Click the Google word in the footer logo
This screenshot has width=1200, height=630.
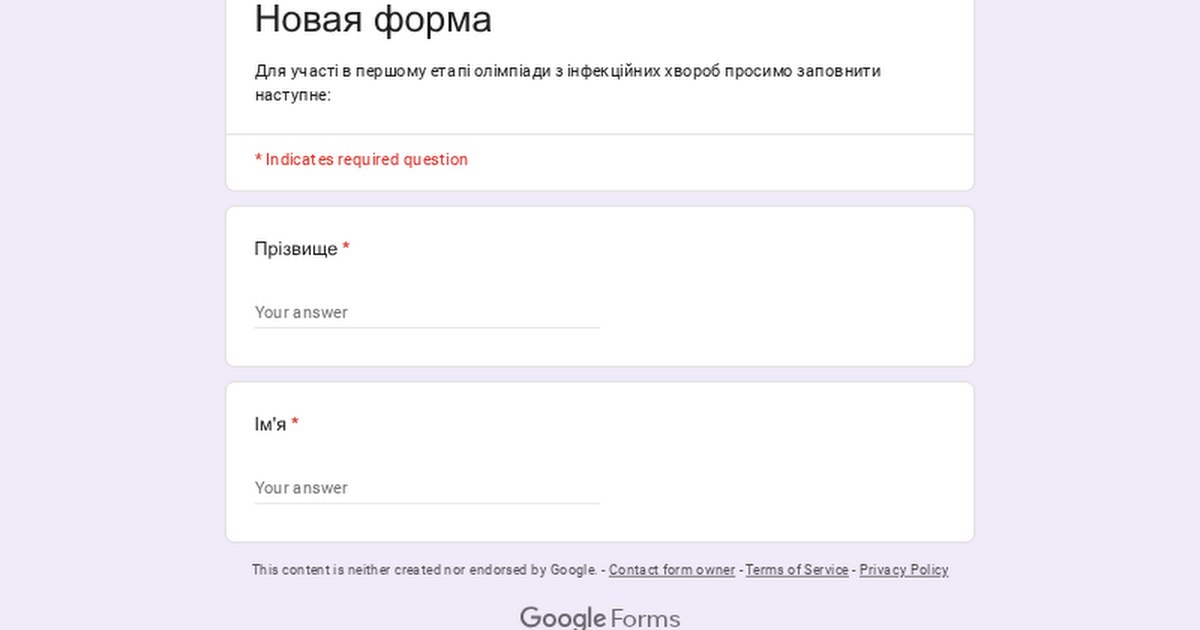pos(563,618)
